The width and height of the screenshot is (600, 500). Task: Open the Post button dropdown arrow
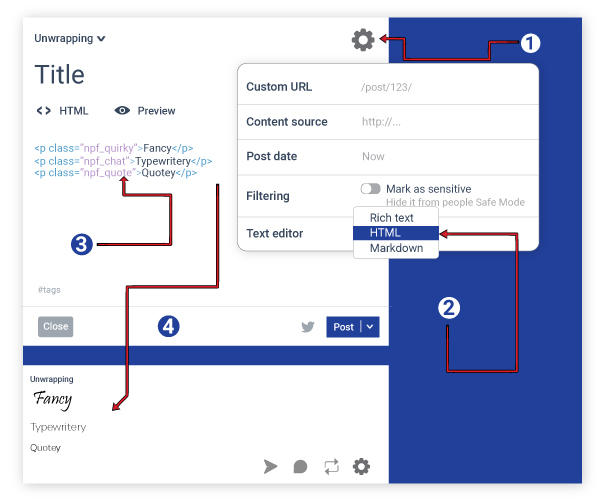[370, 327]
